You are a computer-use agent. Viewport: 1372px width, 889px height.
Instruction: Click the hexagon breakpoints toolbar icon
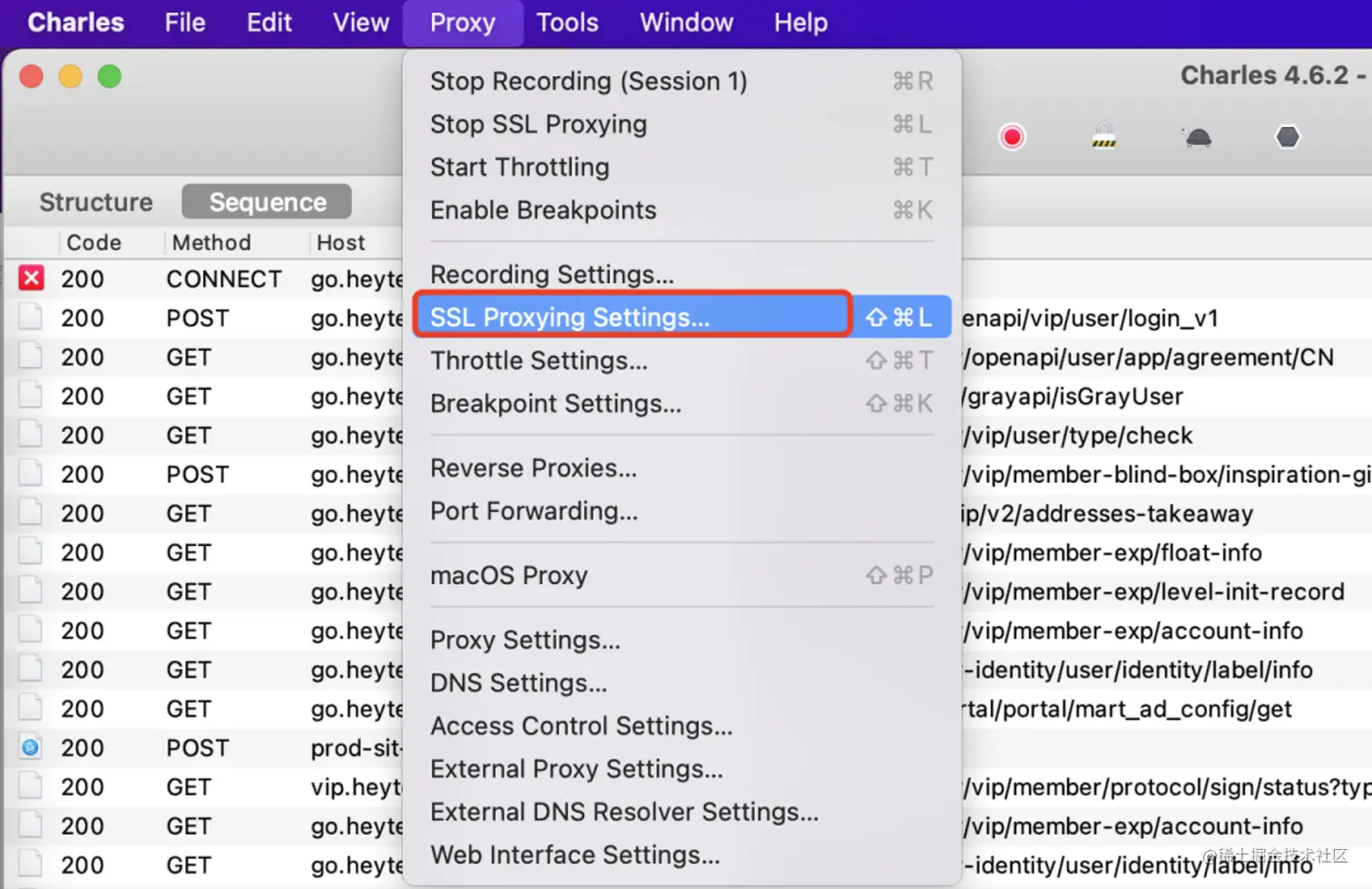point(1288,137)
